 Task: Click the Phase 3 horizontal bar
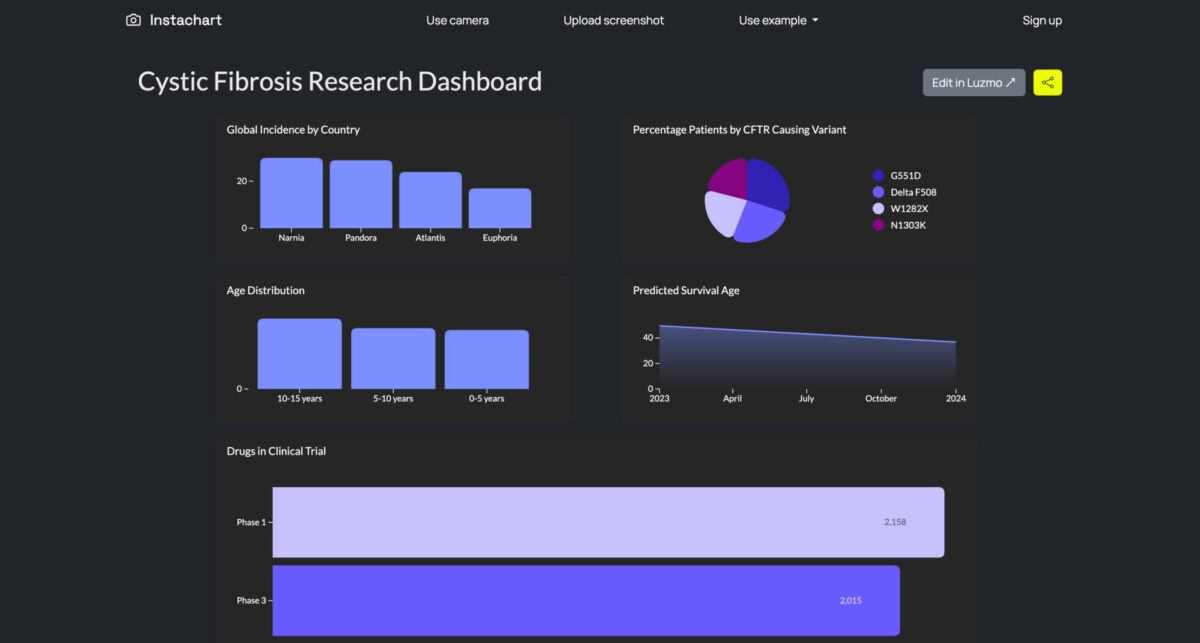[586, 600]
